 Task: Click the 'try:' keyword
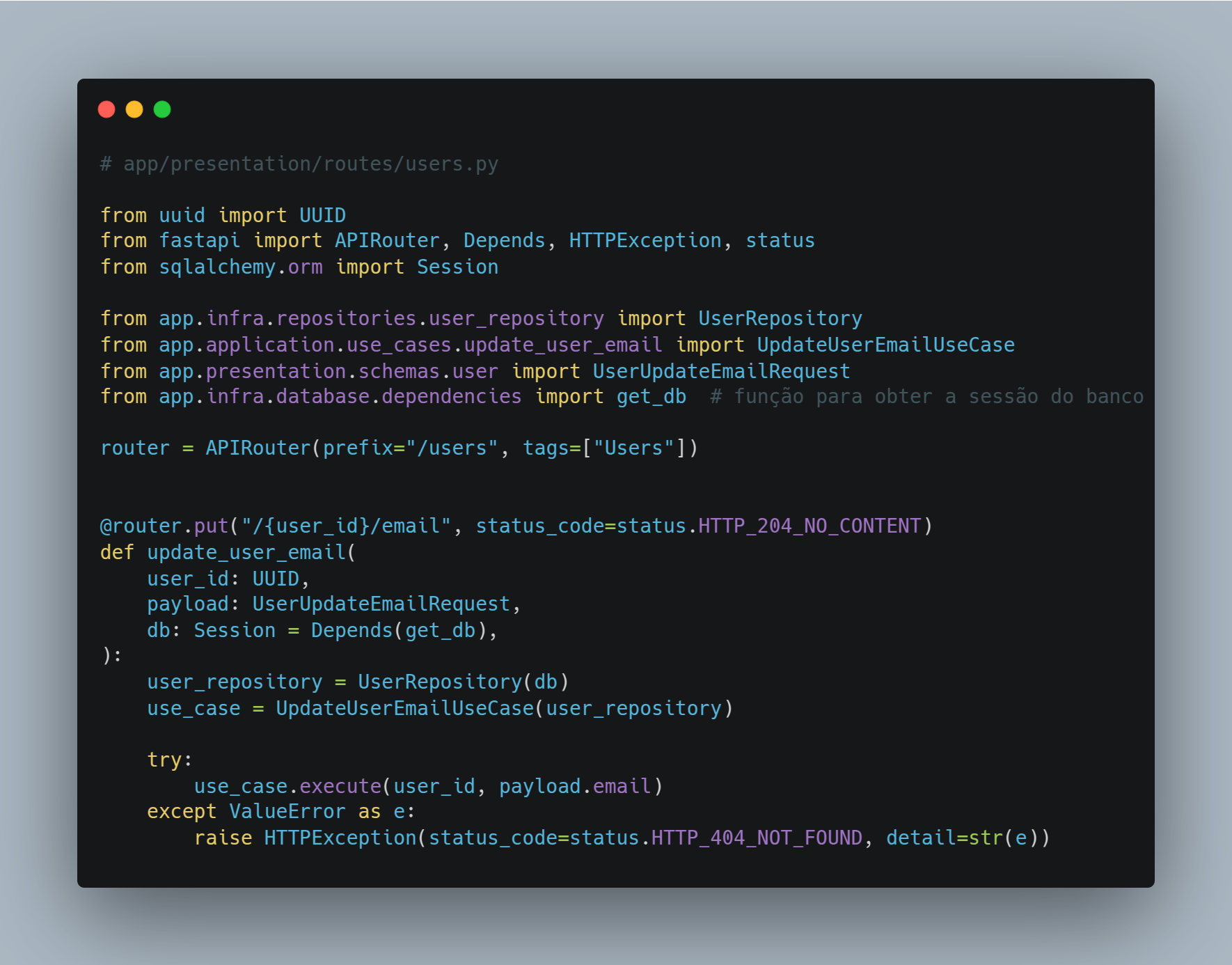(x=170, y=760)
